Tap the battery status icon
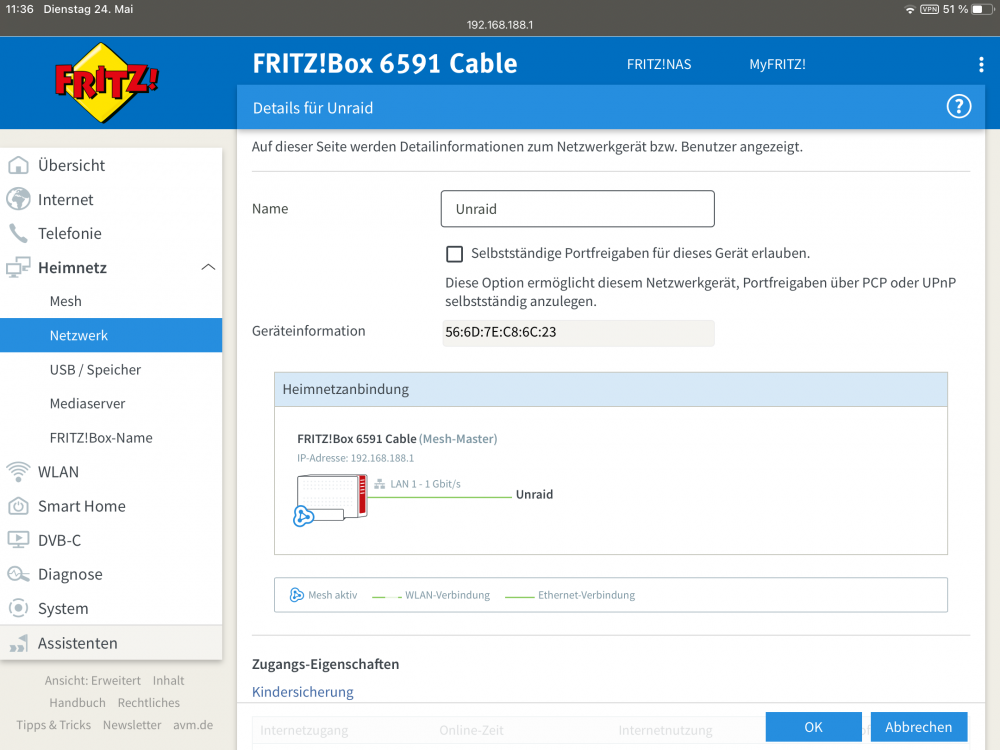Image resolution: width=1000 pixels, height=750 pixels. point(982,9)
